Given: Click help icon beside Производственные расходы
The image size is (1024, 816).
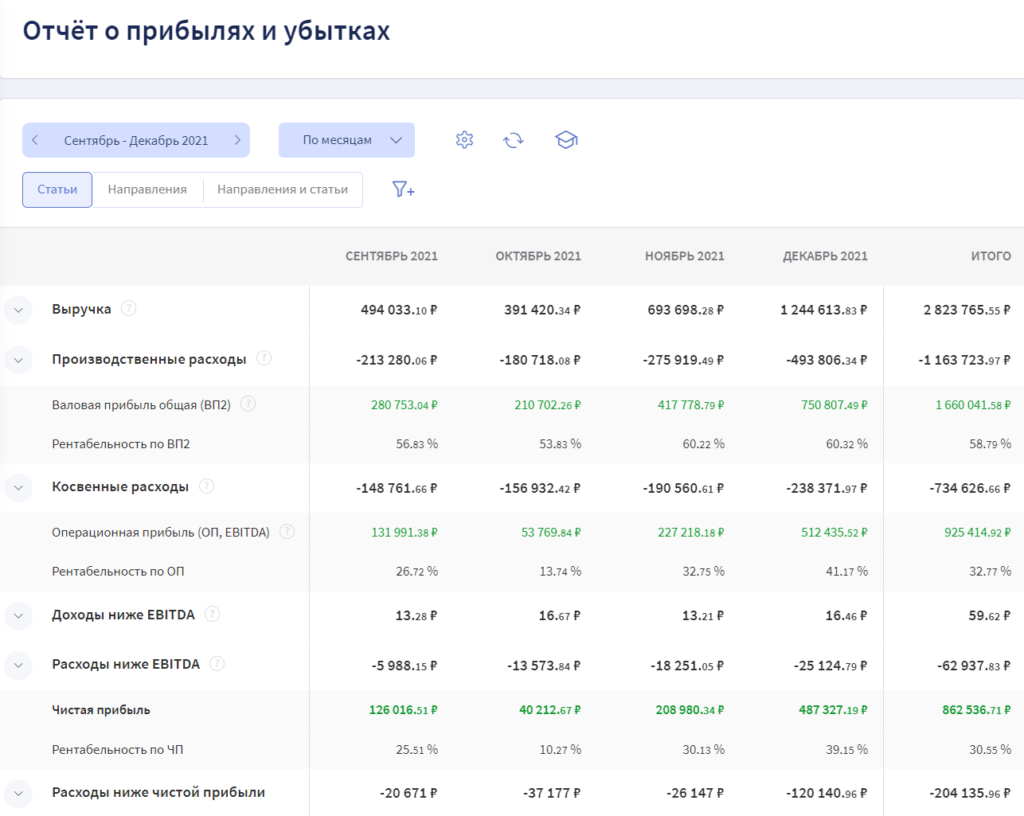Looking at the screenshot, I should [264, 358].
